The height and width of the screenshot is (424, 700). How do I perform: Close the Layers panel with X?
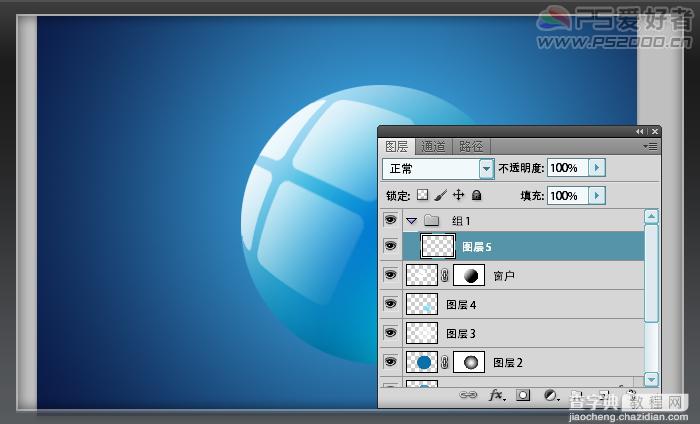coord(654,131)
